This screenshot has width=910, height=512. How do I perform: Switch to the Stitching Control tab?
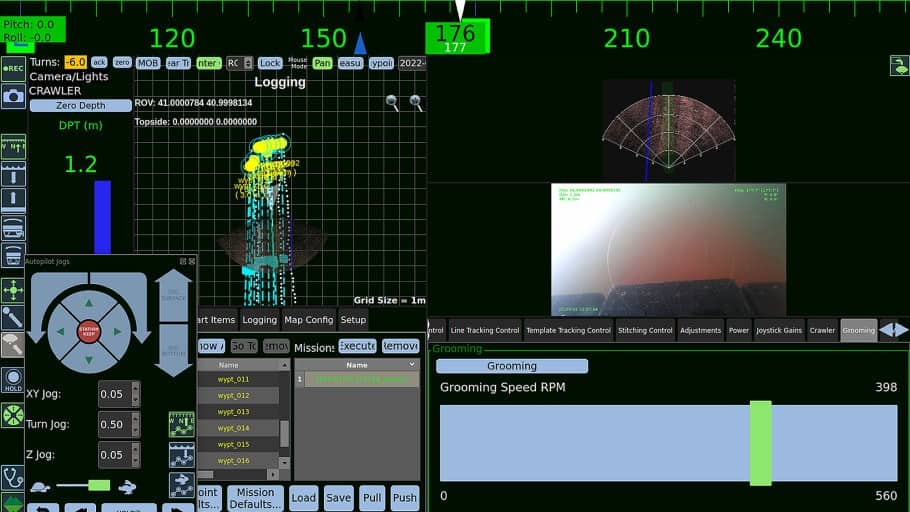[645, 330]
